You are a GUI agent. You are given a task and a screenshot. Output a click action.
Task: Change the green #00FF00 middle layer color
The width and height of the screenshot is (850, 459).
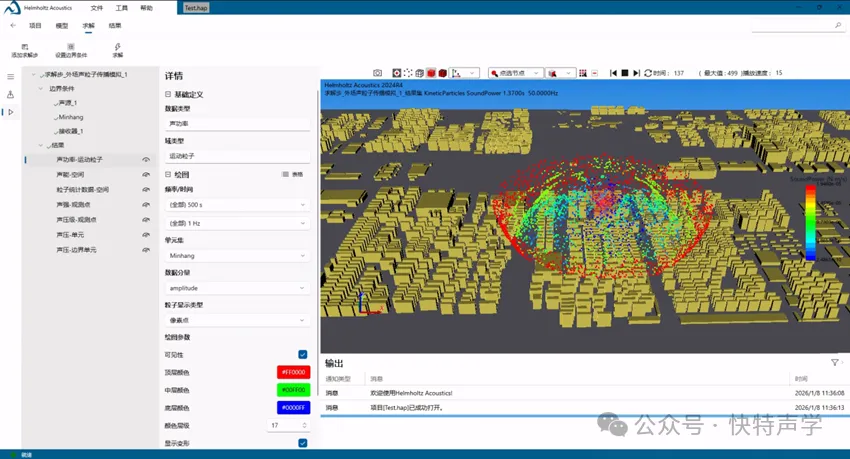click(293, 390)
